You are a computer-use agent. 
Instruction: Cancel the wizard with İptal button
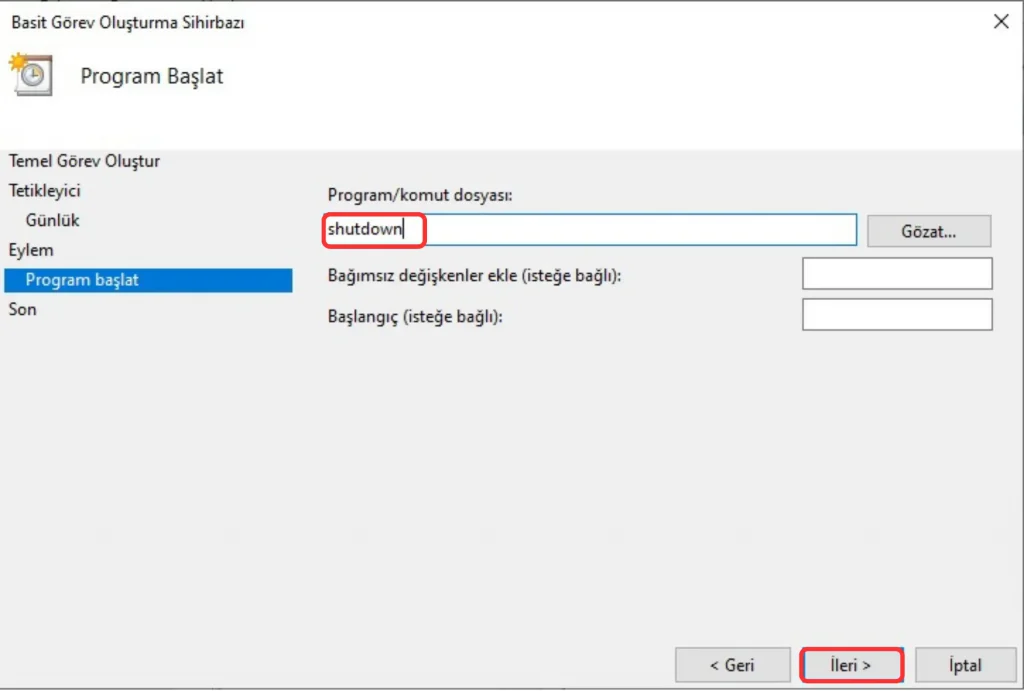(x=965, y=665)
